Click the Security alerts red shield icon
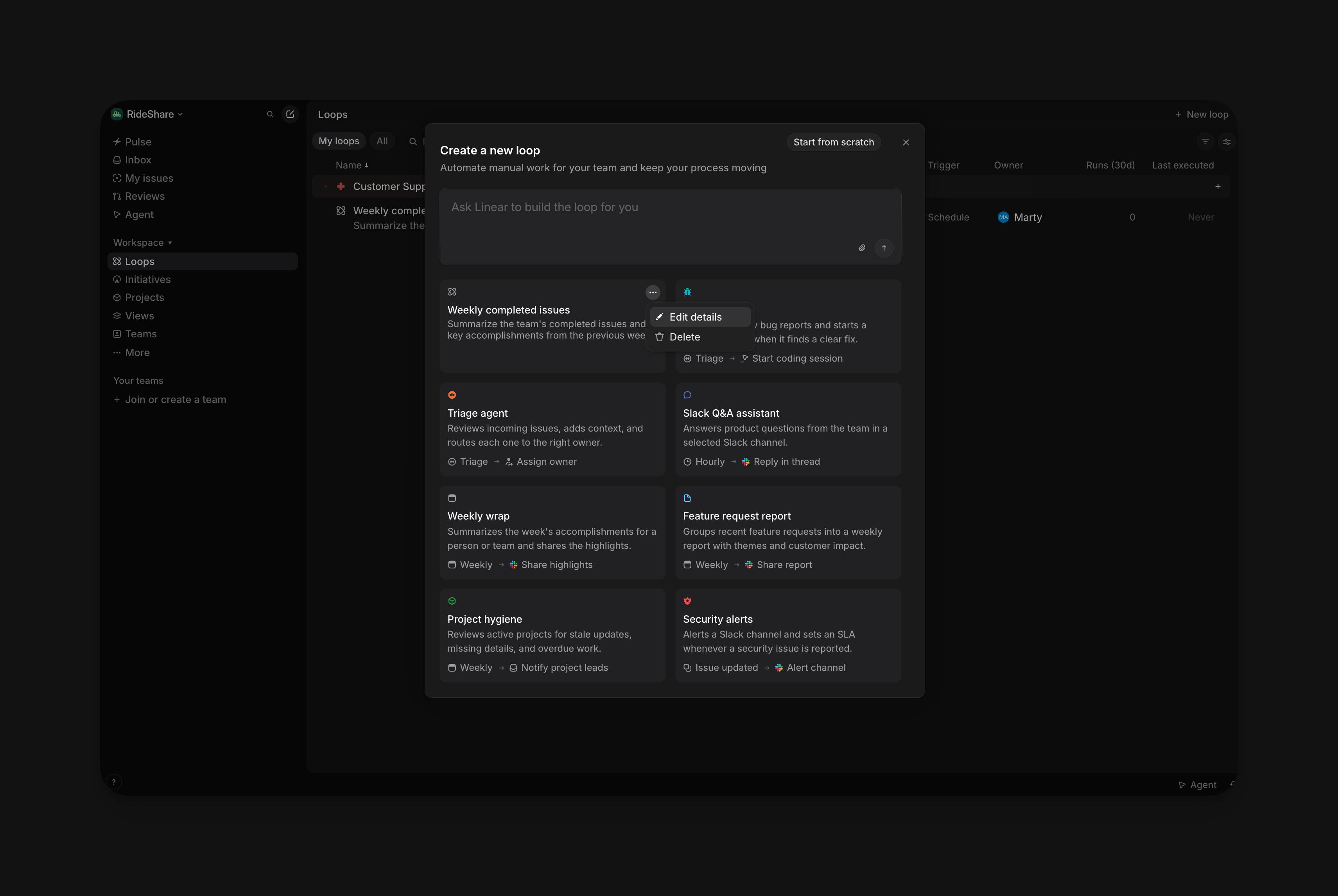The image size is (1338, 896). 688,601
